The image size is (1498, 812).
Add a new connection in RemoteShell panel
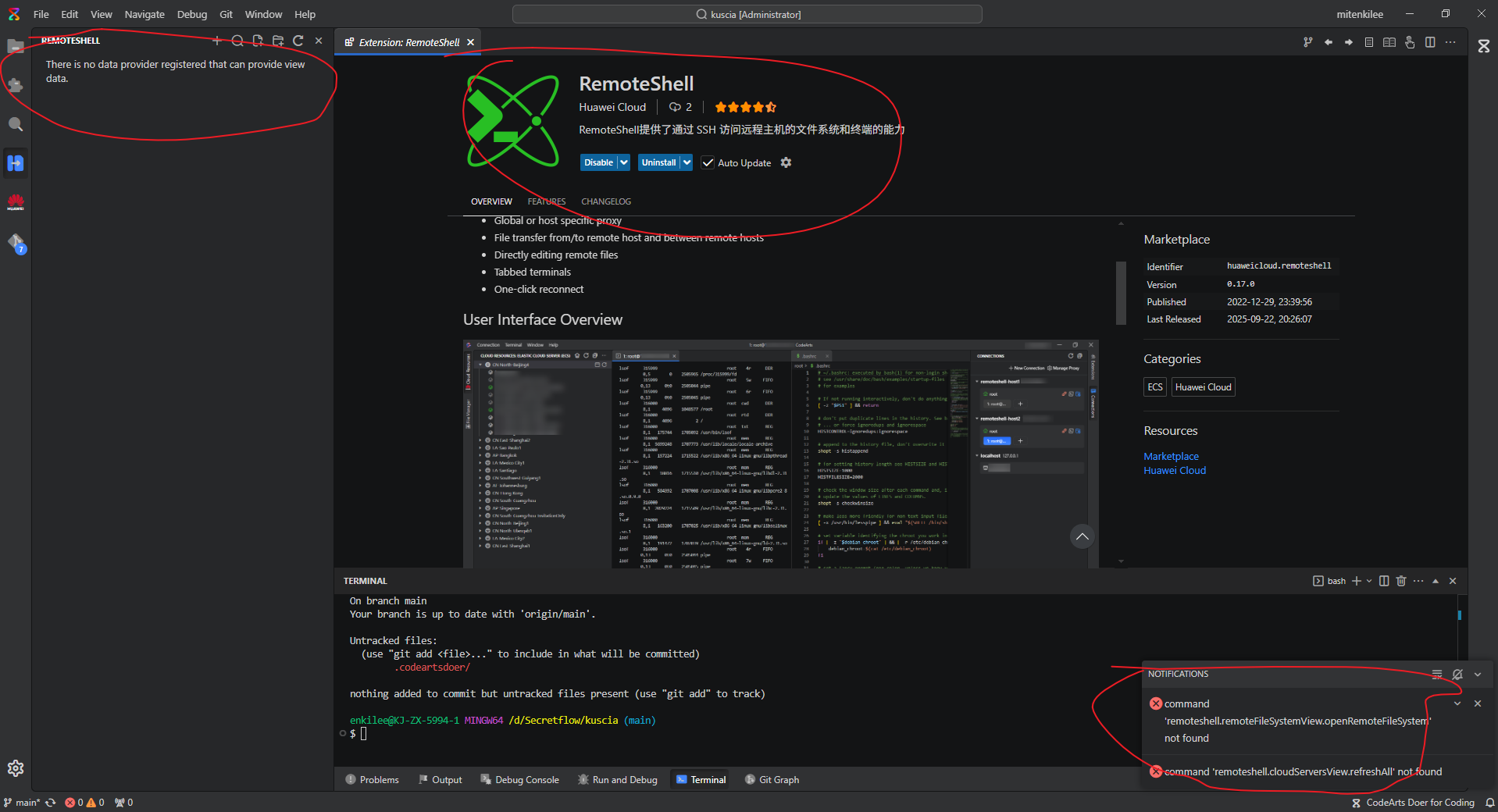pyautogui.click(x=217, y=41)
